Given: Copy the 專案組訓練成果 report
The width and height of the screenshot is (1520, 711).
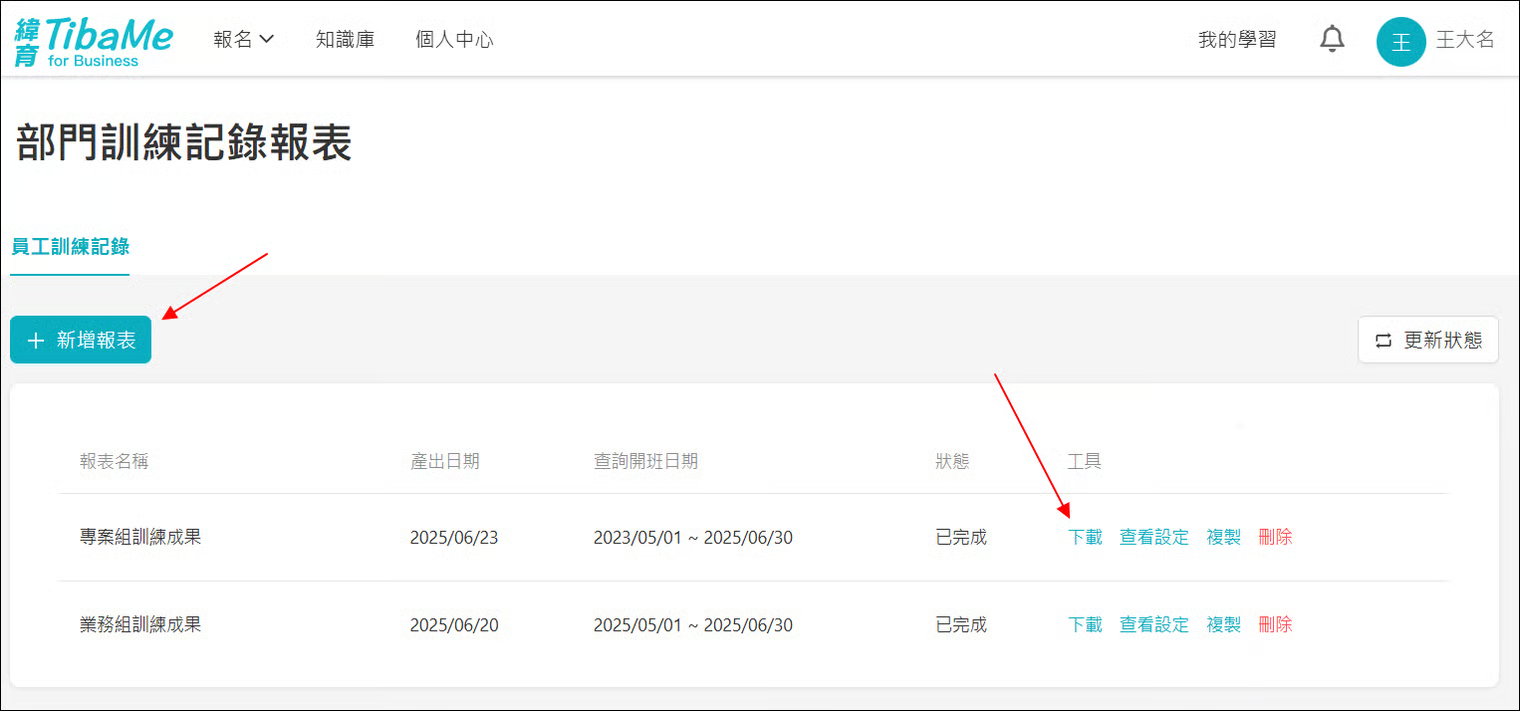Looking at the screenshot, I should (x=1223, y=537).
